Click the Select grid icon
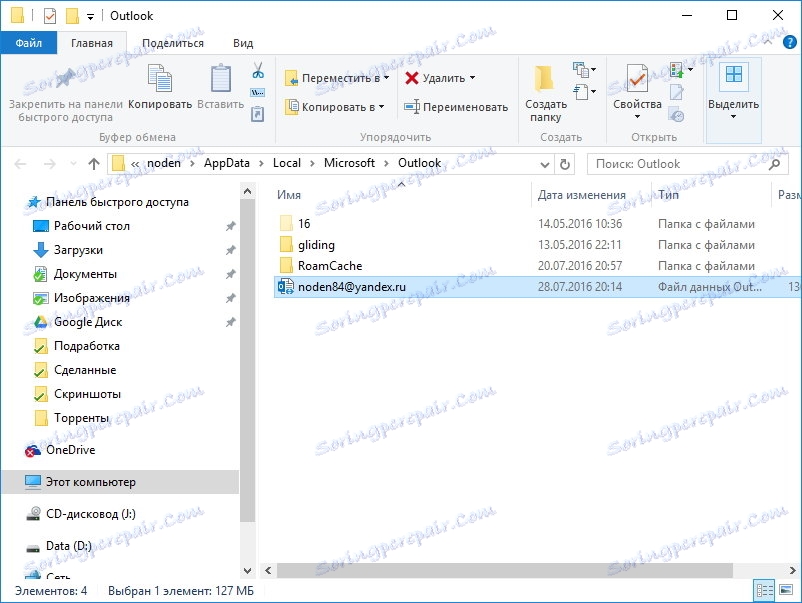This screenshot has width=802, height=603. [x=733, y=74]
